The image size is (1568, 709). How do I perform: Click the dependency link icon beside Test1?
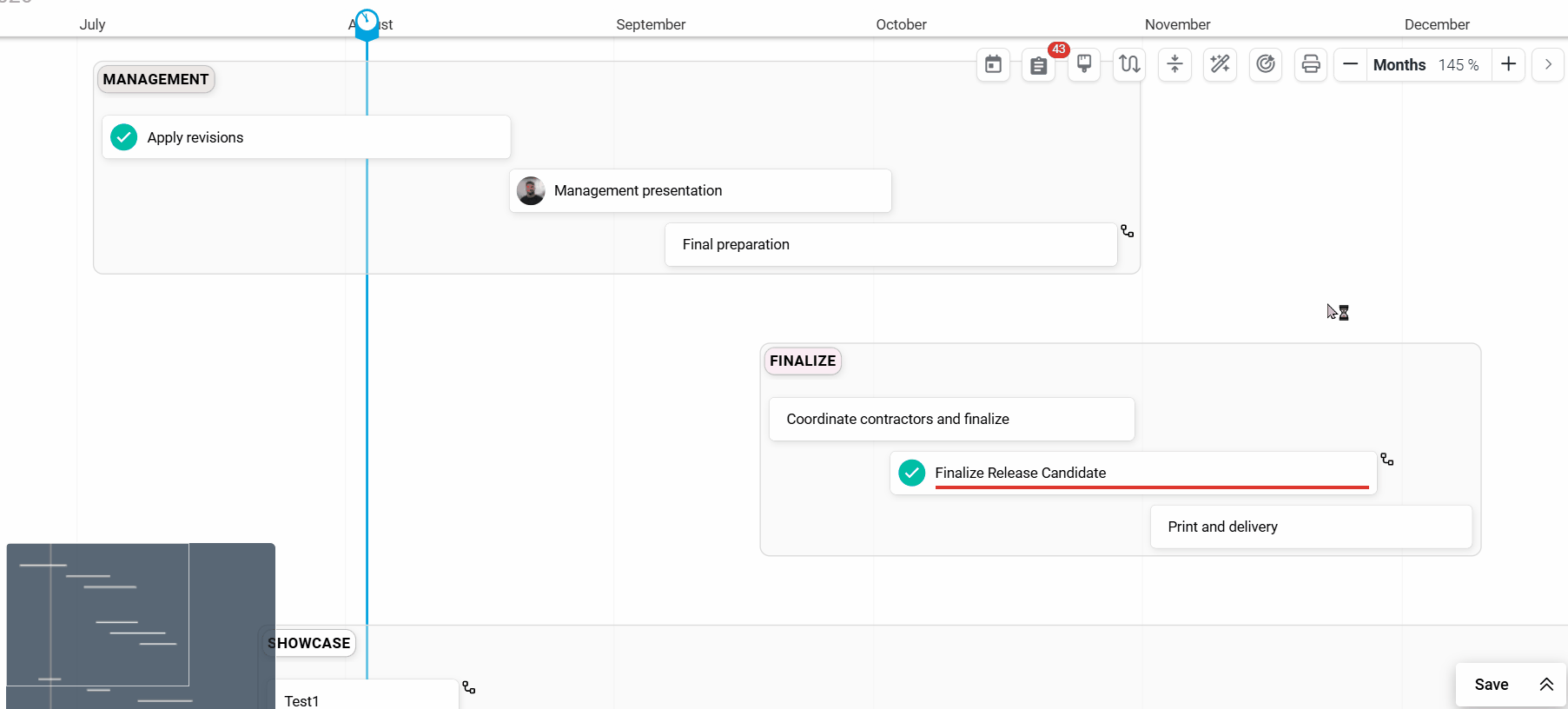click(x=468, y=687)
